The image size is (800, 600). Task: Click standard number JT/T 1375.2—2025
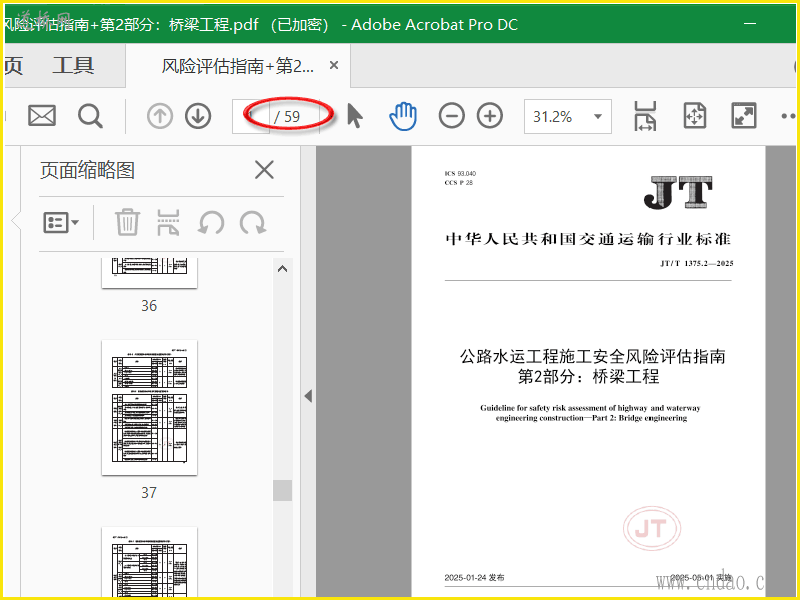tap(696, 263)
